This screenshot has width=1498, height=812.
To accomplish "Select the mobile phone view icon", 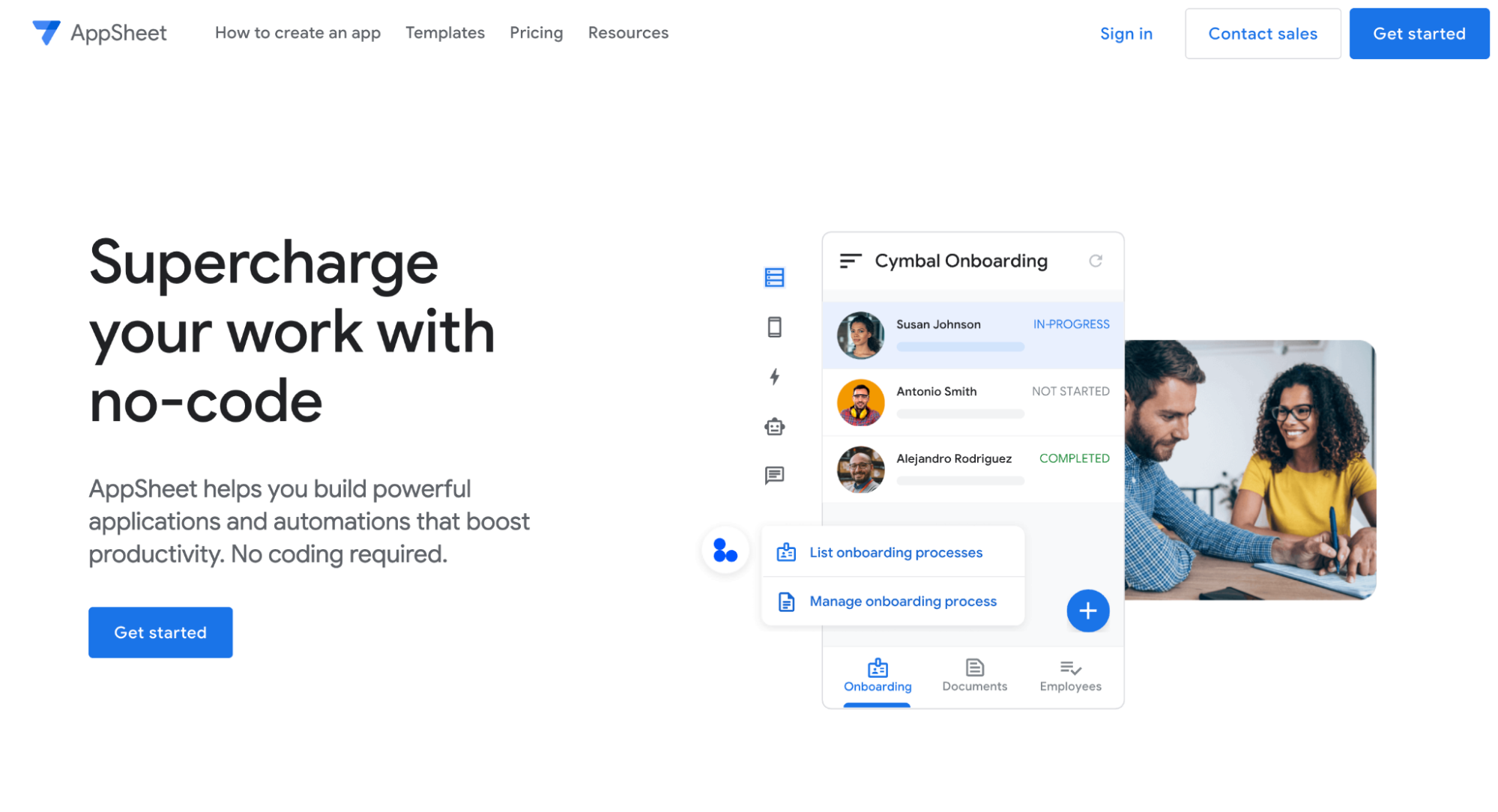I will (774, 327).
